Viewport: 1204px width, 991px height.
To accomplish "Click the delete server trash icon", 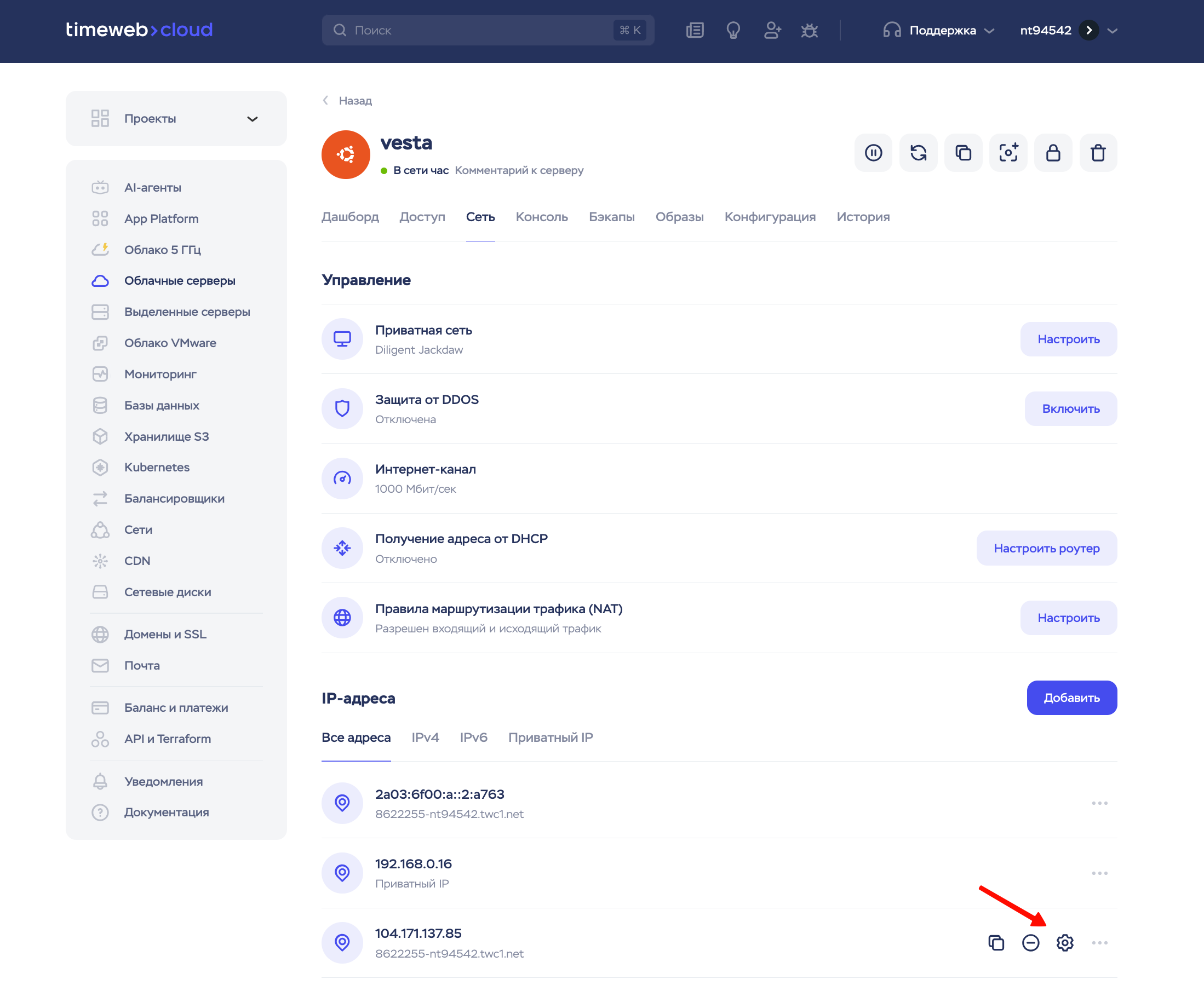I will [1098, 153].
